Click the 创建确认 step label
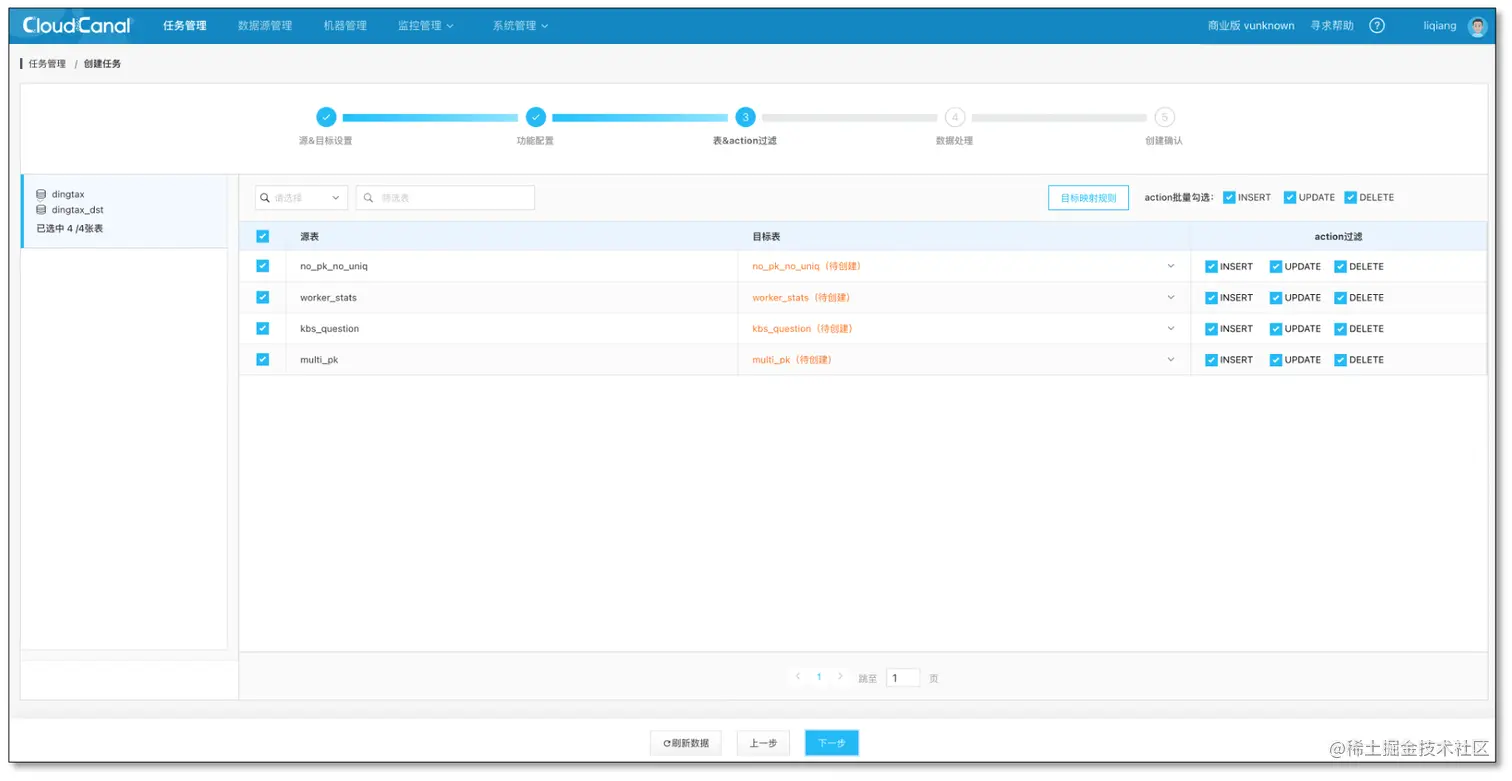Image resolution: width=1512 pixels, height=781 pixels. coord(1164,141)
